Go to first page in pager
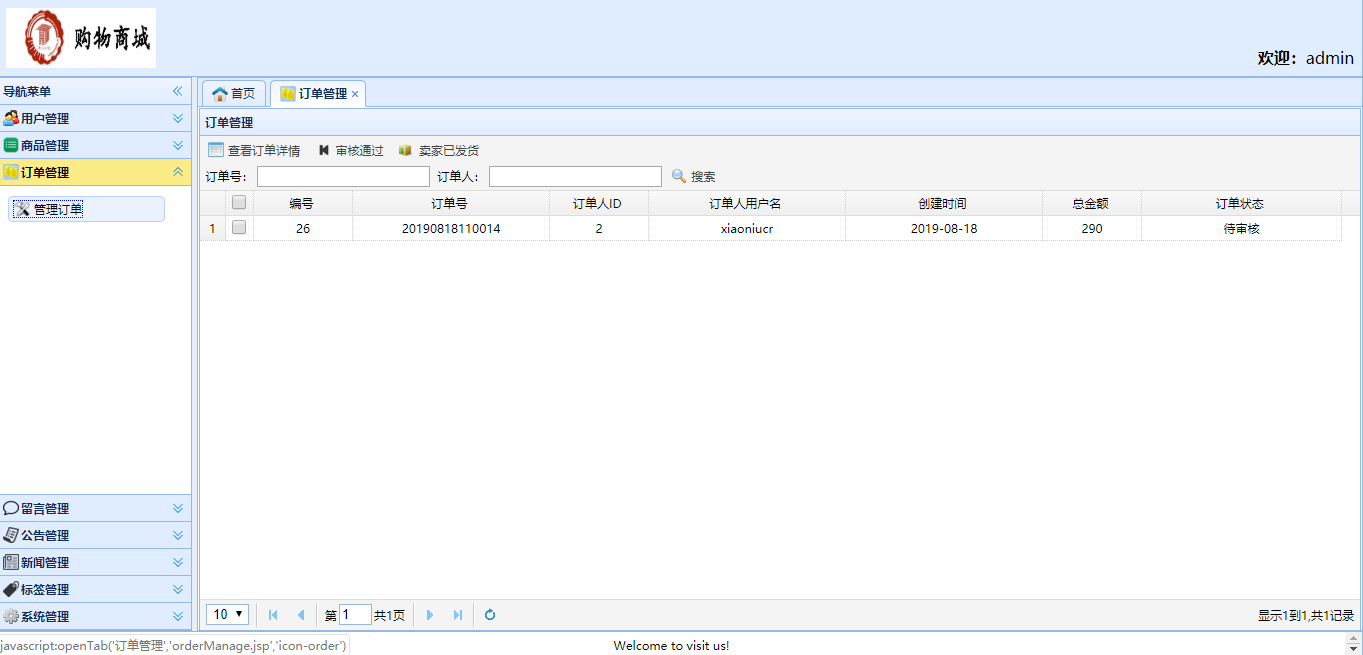This screenshot has width=1363, height=655. pos(273,615)
